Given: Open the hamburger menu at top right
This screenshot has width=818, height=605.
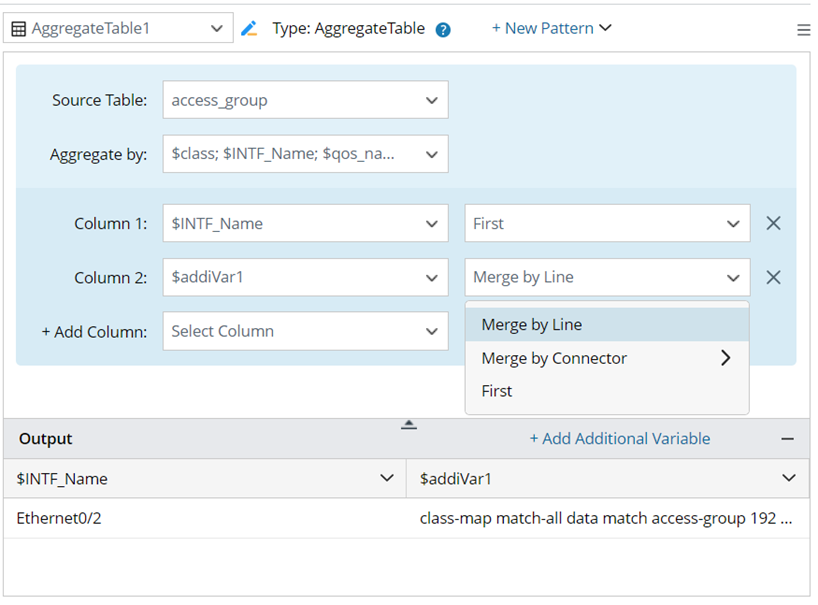Looking at the screenshot, I should 803,30.
